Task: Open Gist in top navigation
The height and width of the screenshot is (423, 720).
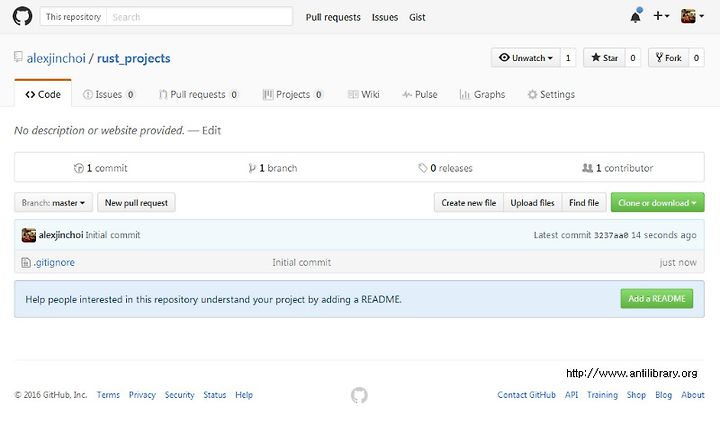Action: [x=417, y=17]
